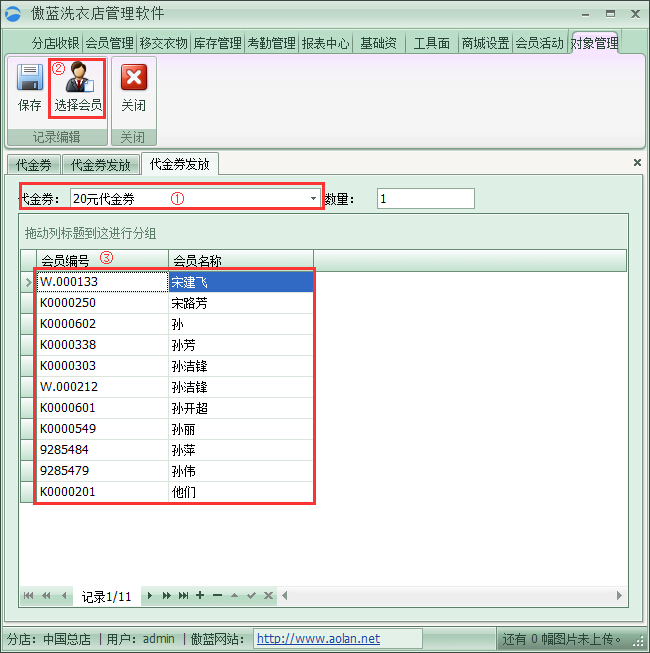Select the first 代金券 document tab

point(33,165)
